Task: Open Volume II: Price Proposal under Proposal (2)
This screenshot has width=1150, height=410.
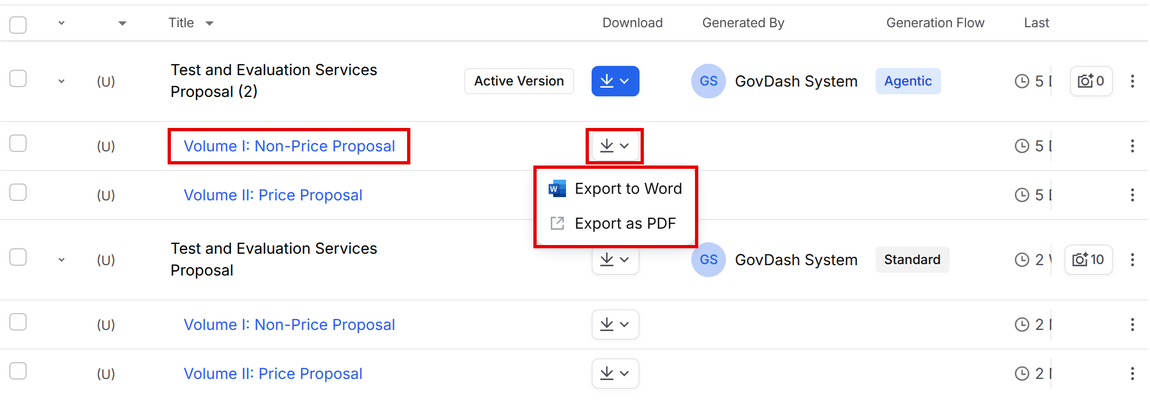Action: click(273, 195)
